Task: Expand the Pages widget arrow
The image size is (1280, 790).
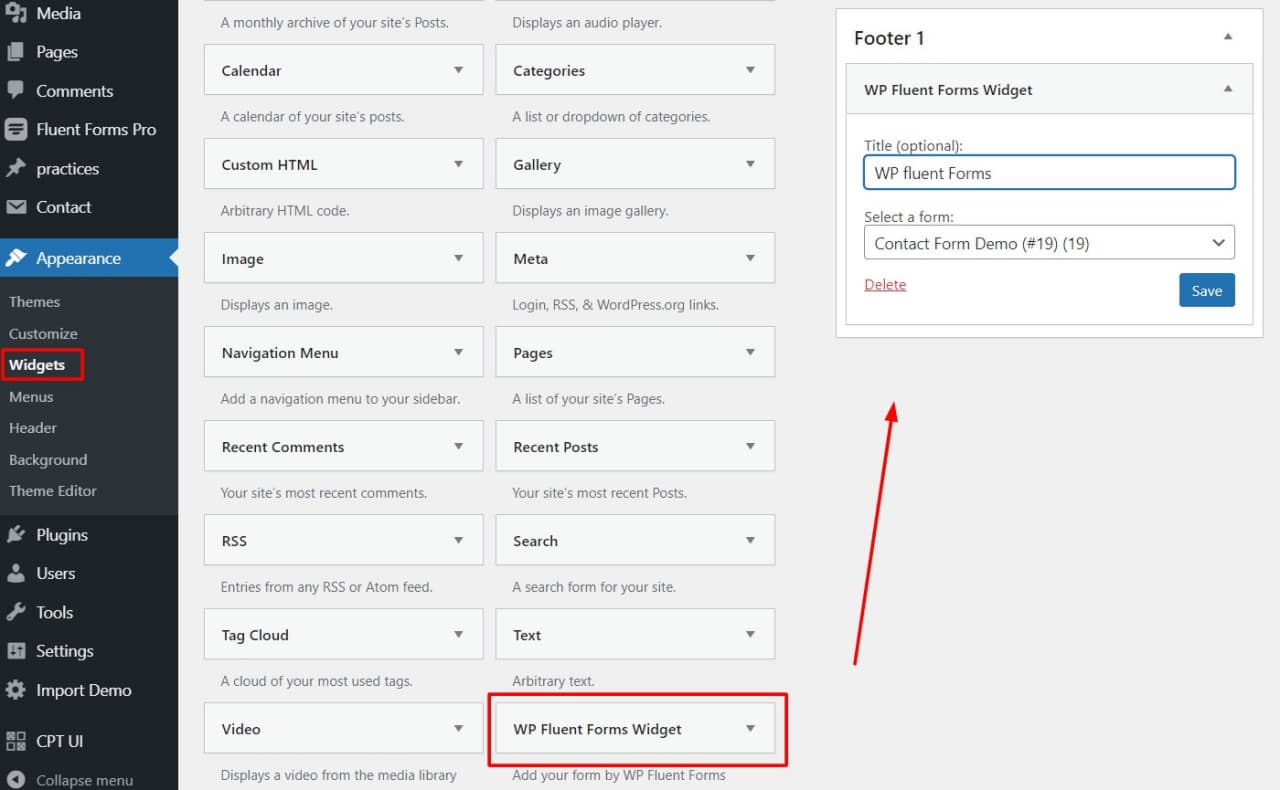Action: point(750,352)
